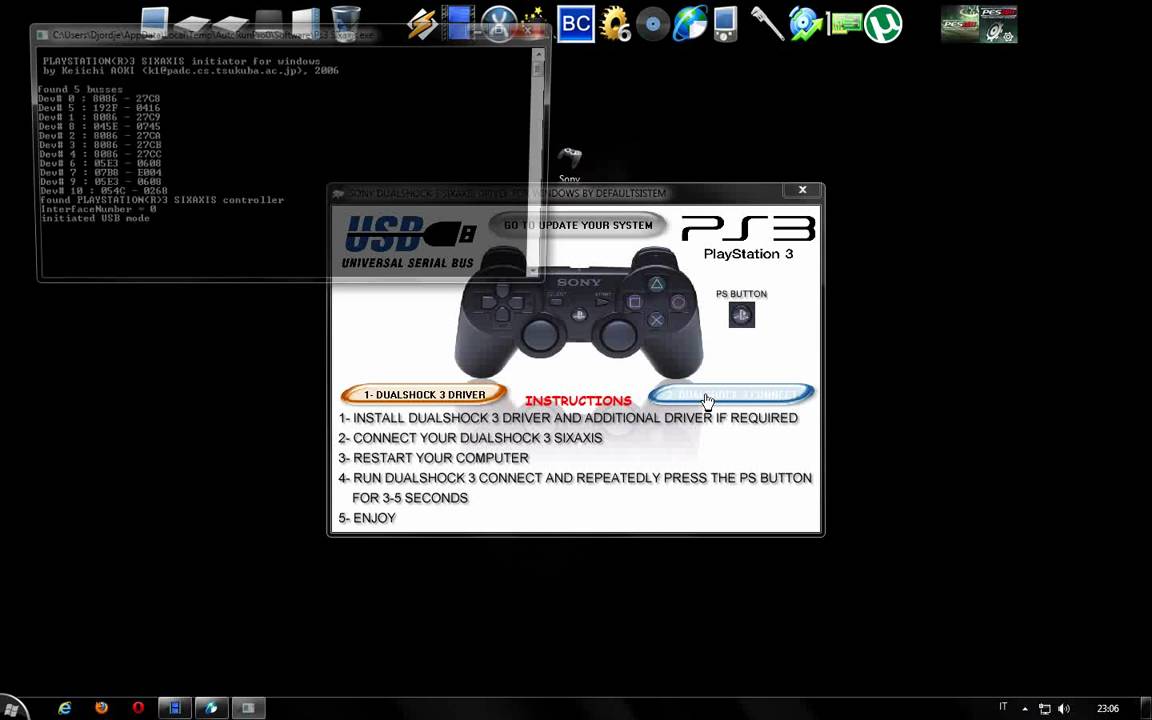Open the disc with green arrow dock icon
The image size is (1152, 720).
[x=805, y=24]
